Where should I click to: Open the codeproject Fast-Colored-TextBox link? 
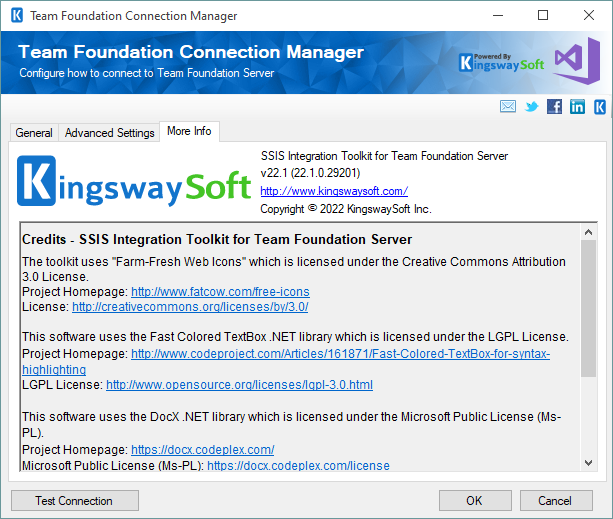tap(341, 354)
